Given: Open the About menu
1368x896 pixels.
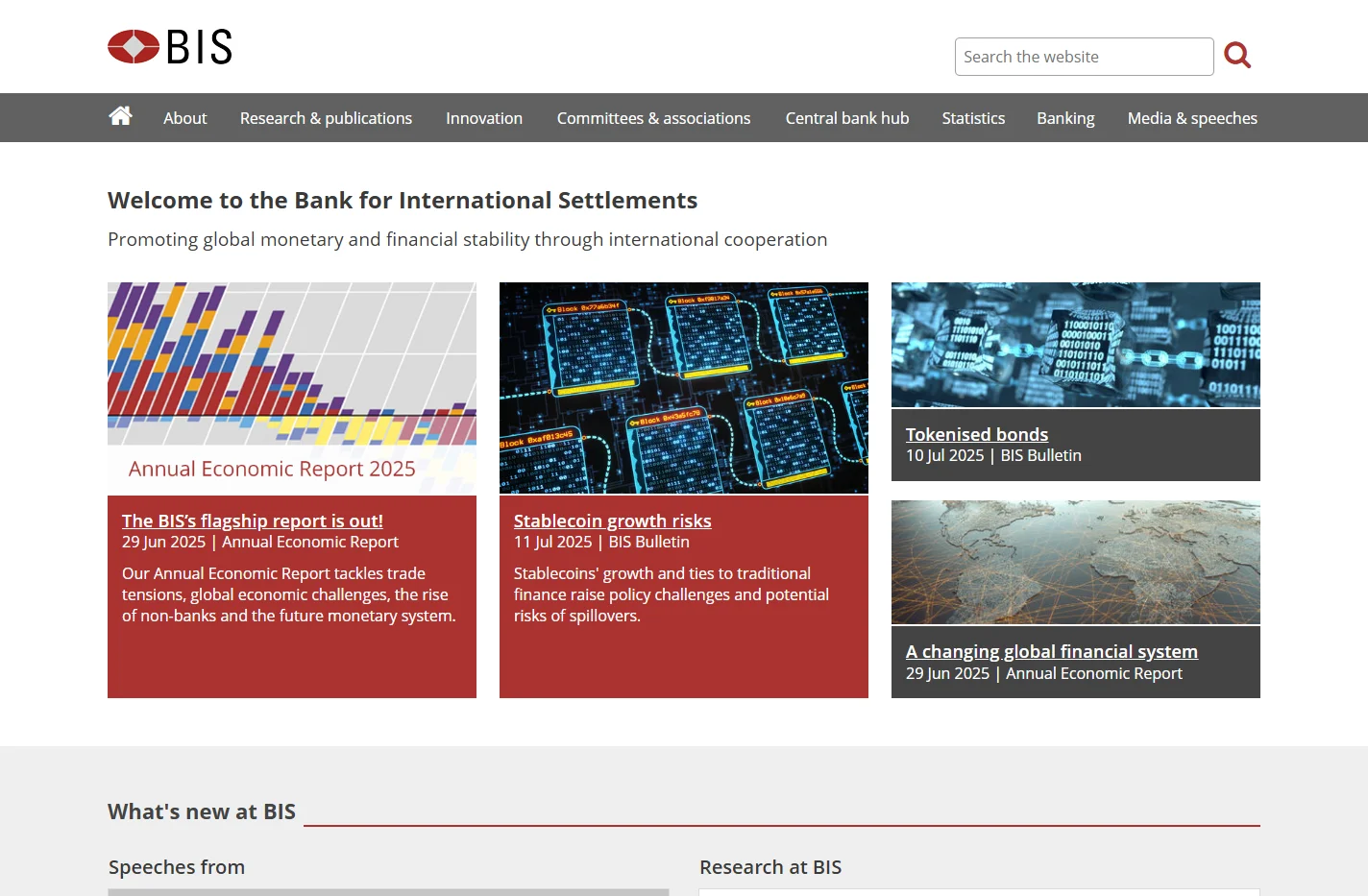Looking at the screenshot, I should coord(184,118).
